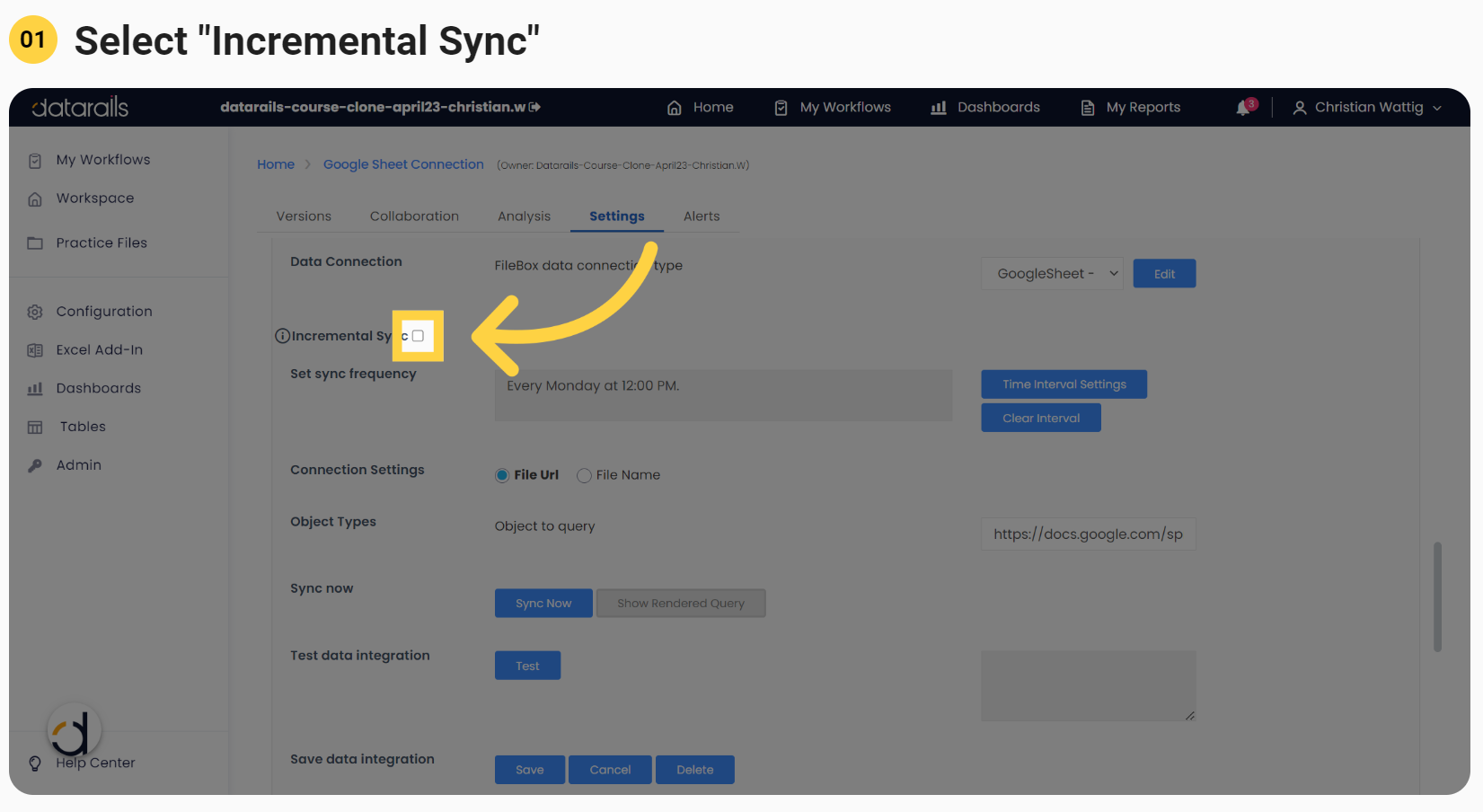Click the Test button

click(x=527, y=666)
